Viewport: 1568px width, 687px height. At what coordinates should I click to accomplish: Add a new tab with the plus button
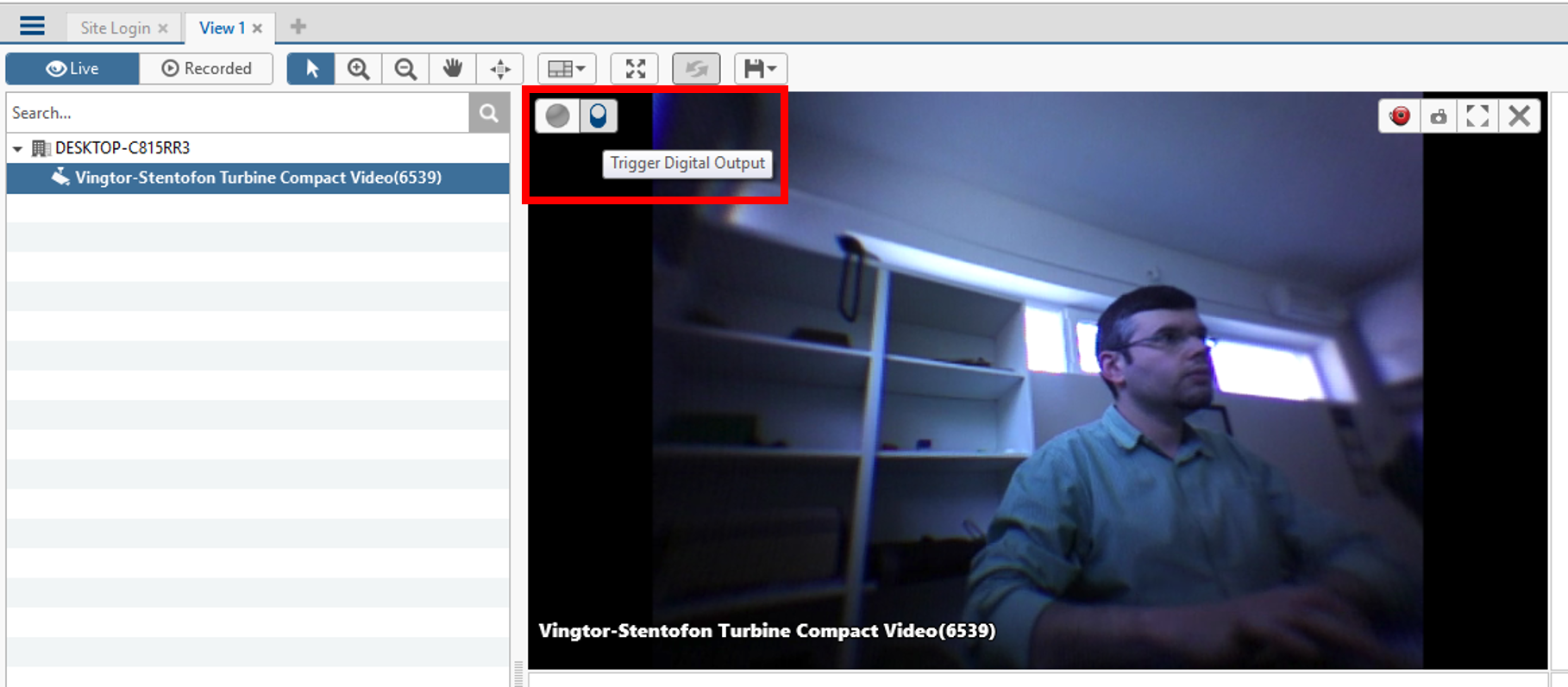(x=298, y=27)
